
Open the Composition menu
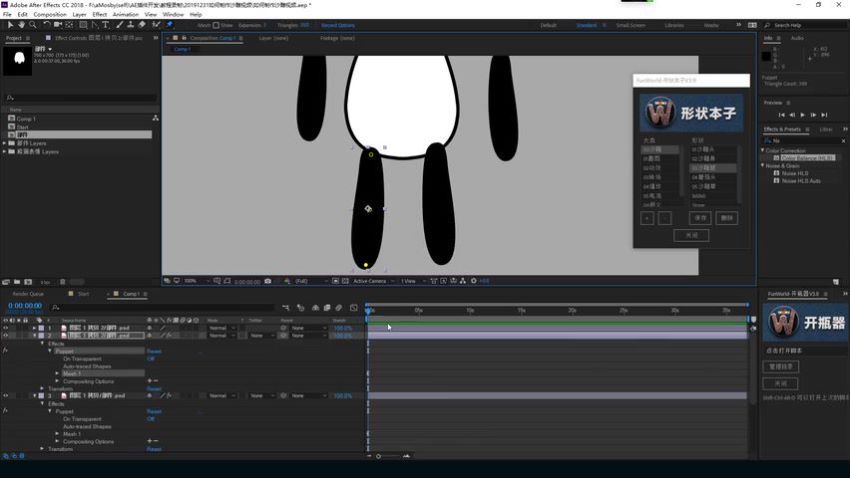click(x=50, y=15)
